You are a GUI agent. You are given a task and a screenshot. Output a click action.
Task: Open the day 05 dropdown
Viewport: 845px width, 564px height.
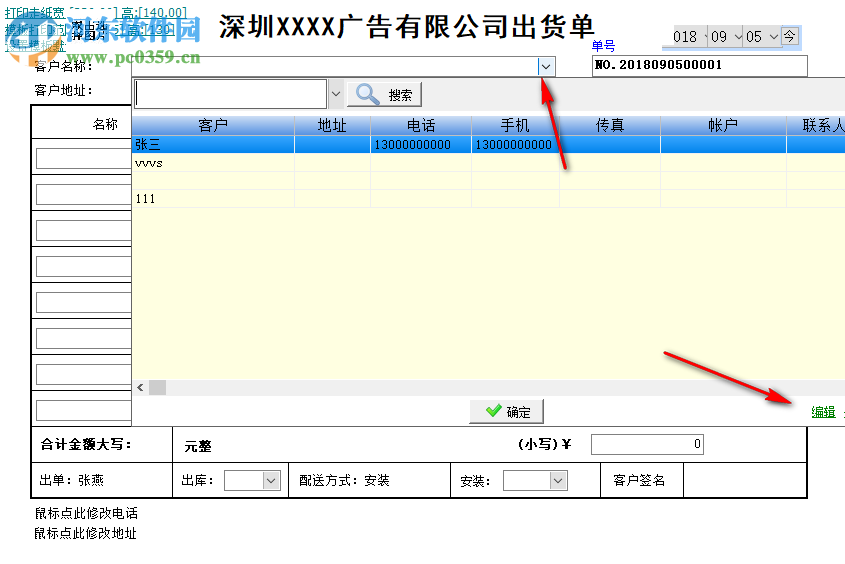coord(774,37)
